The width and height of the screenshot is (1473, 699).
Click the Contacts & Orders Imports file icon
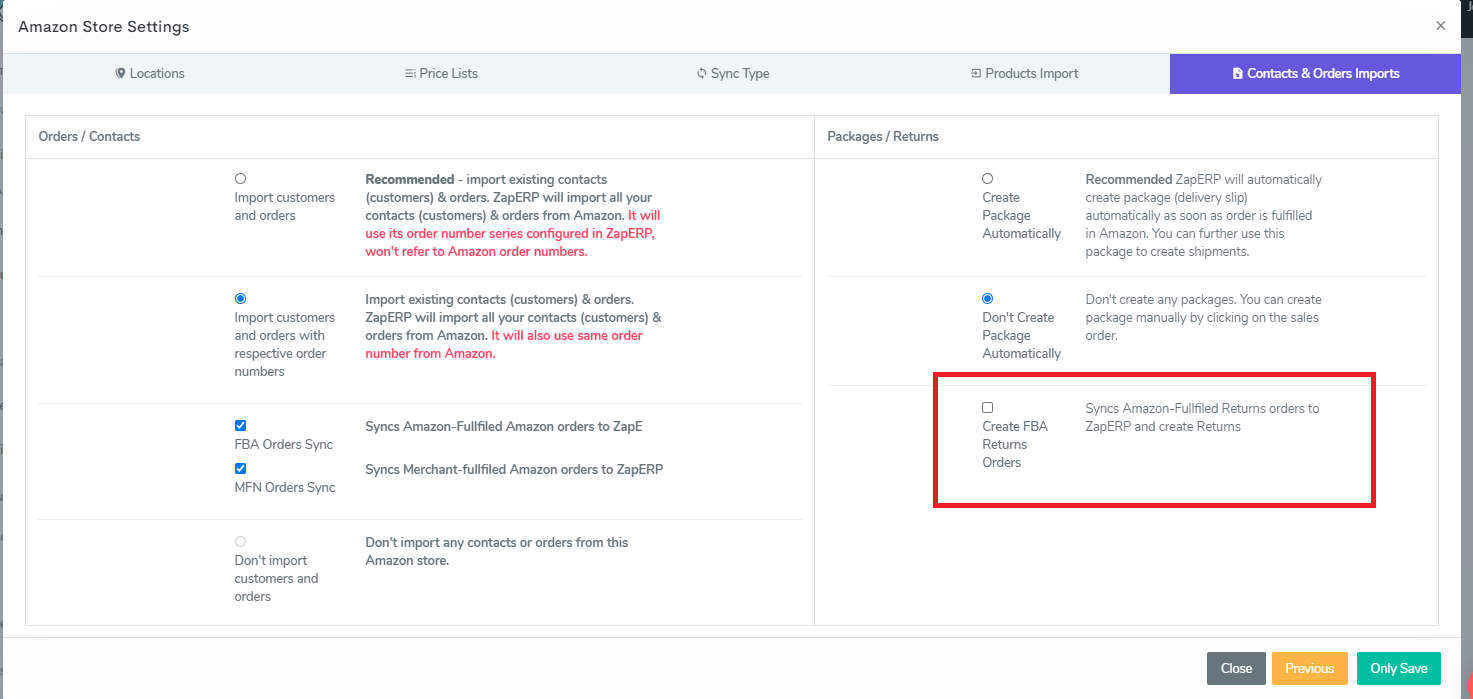[1238, 73]
